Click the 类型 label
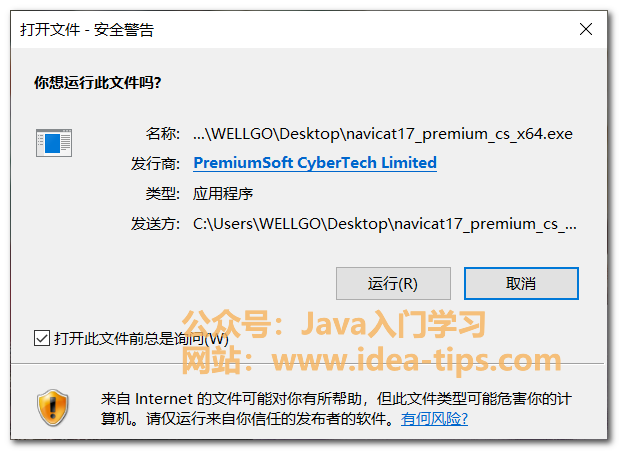 [163, 194]
